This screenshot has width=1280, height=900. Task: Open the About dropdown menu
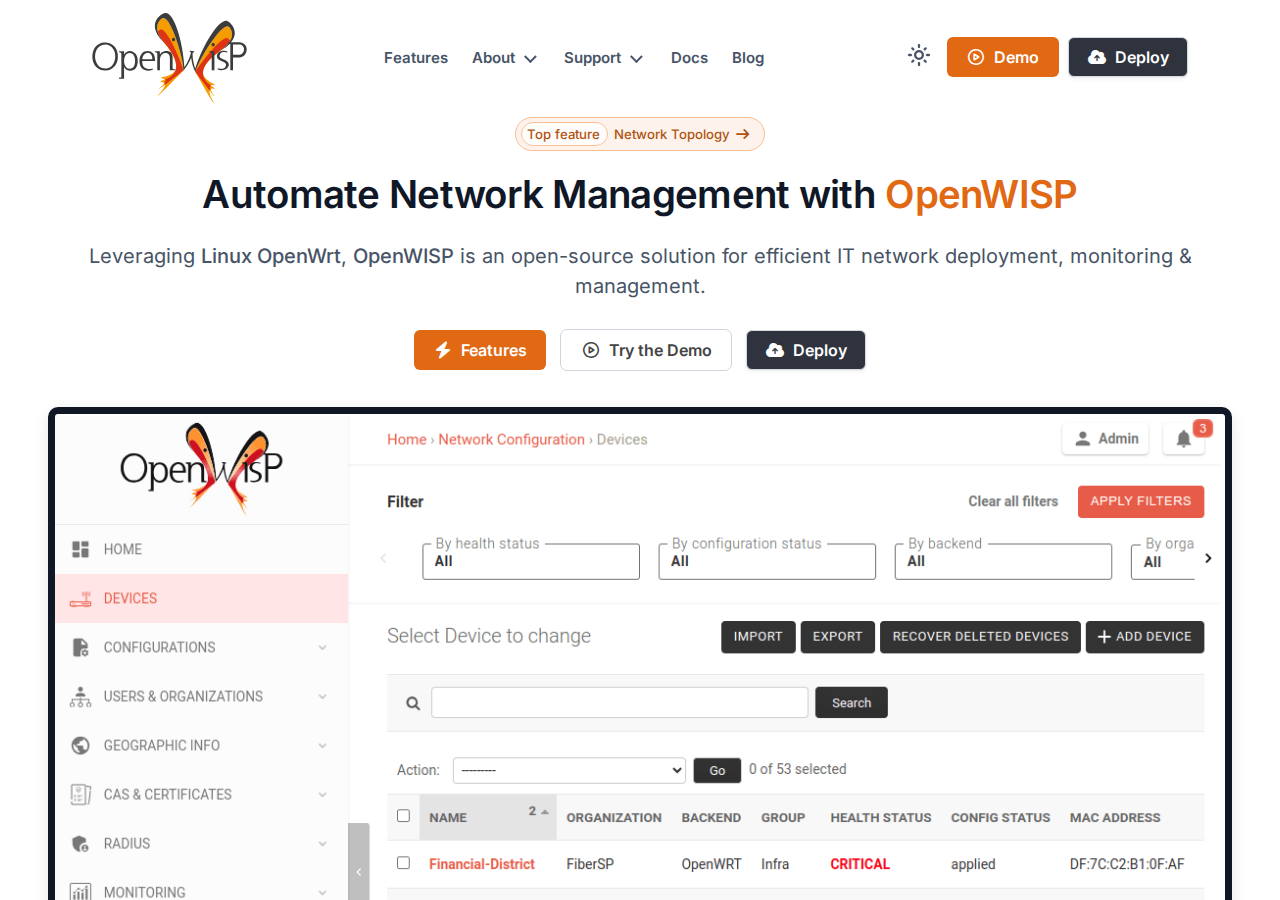tap(505, 58)
